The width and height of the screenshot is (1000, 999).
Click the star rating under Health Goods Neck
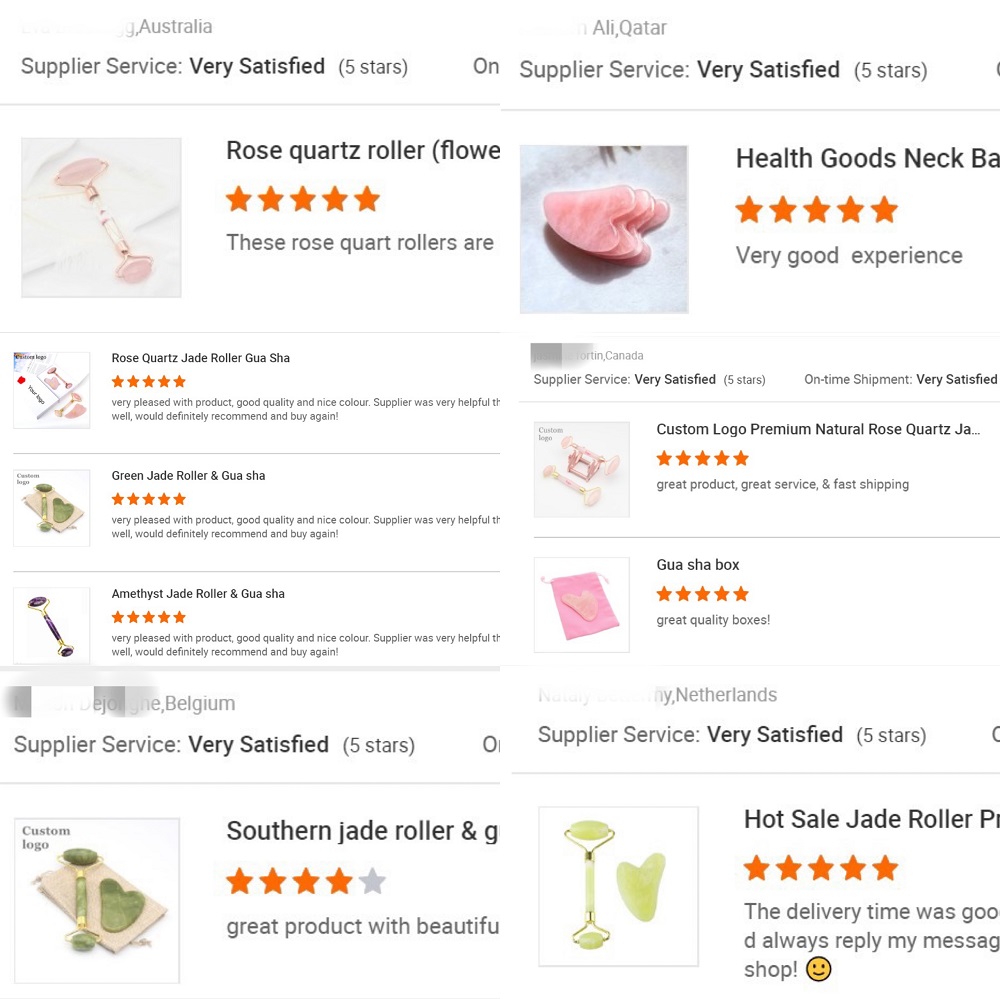tap(816, 210)
